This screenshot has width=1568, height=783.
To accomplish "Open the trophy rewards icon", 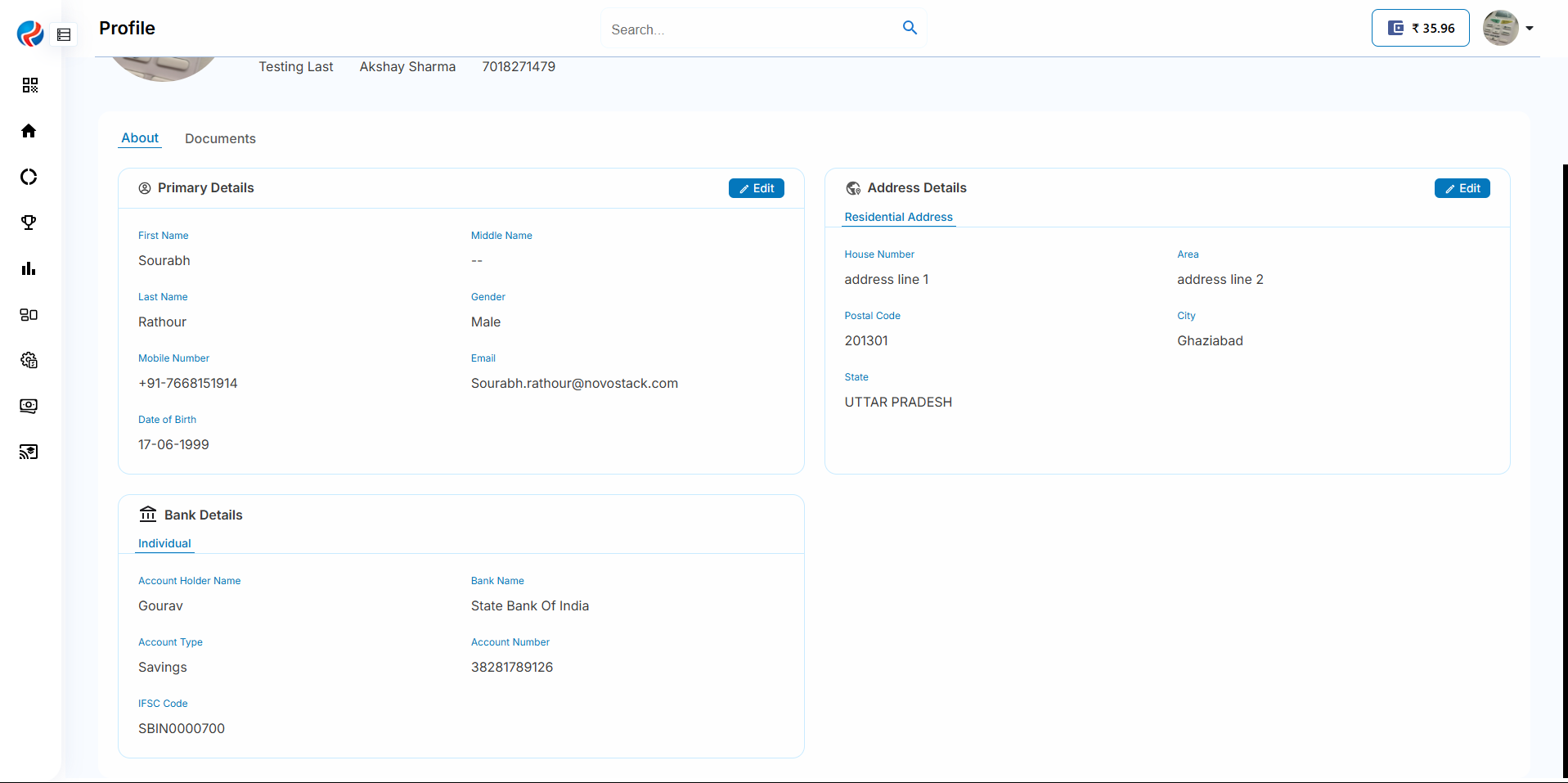I will point(29,223).
